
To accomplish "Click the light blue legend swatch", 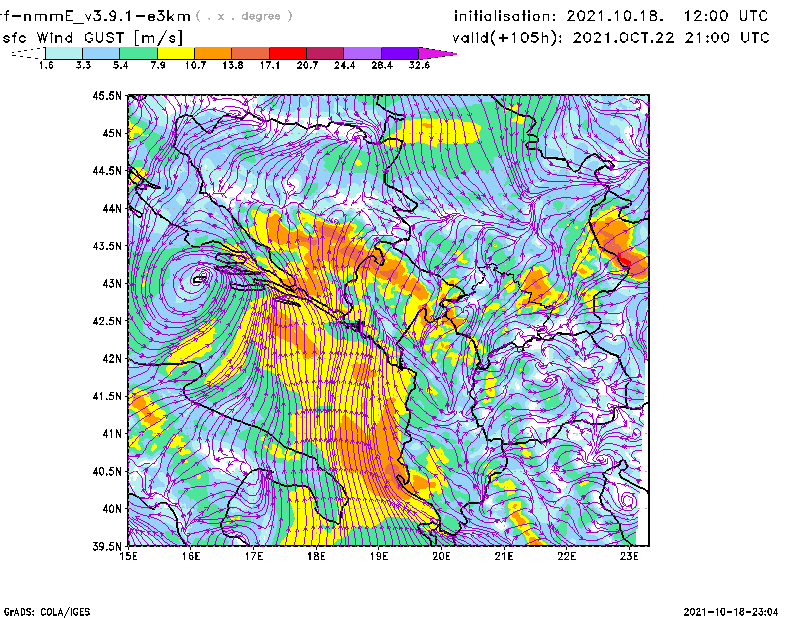I will tap(101, 53).
